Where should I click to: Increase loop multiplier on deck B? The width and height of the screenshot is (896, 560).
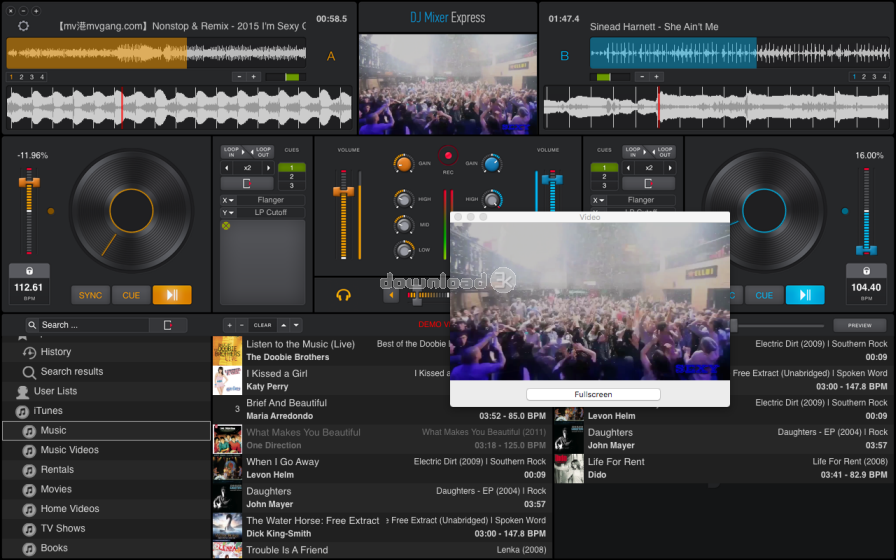[x=670, y=168]
